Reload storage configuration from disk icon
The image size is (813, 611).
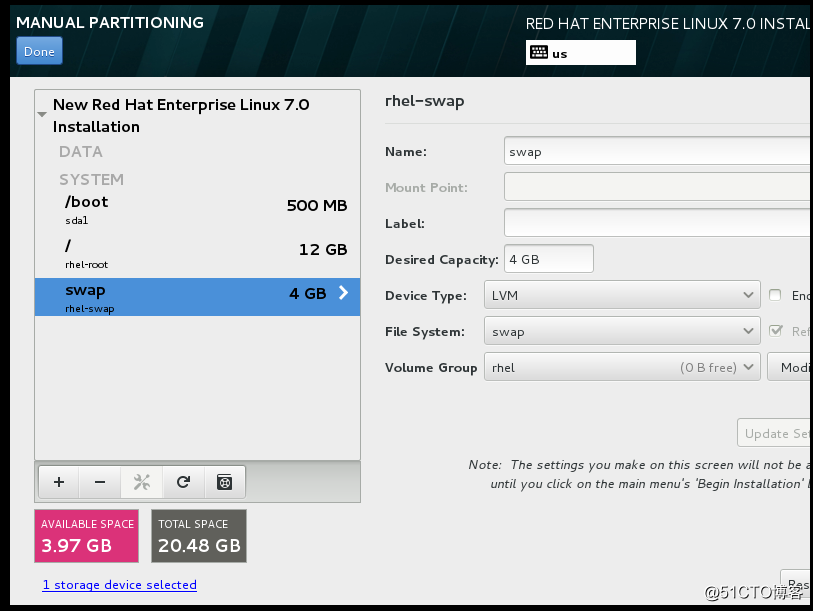(183, 482)
